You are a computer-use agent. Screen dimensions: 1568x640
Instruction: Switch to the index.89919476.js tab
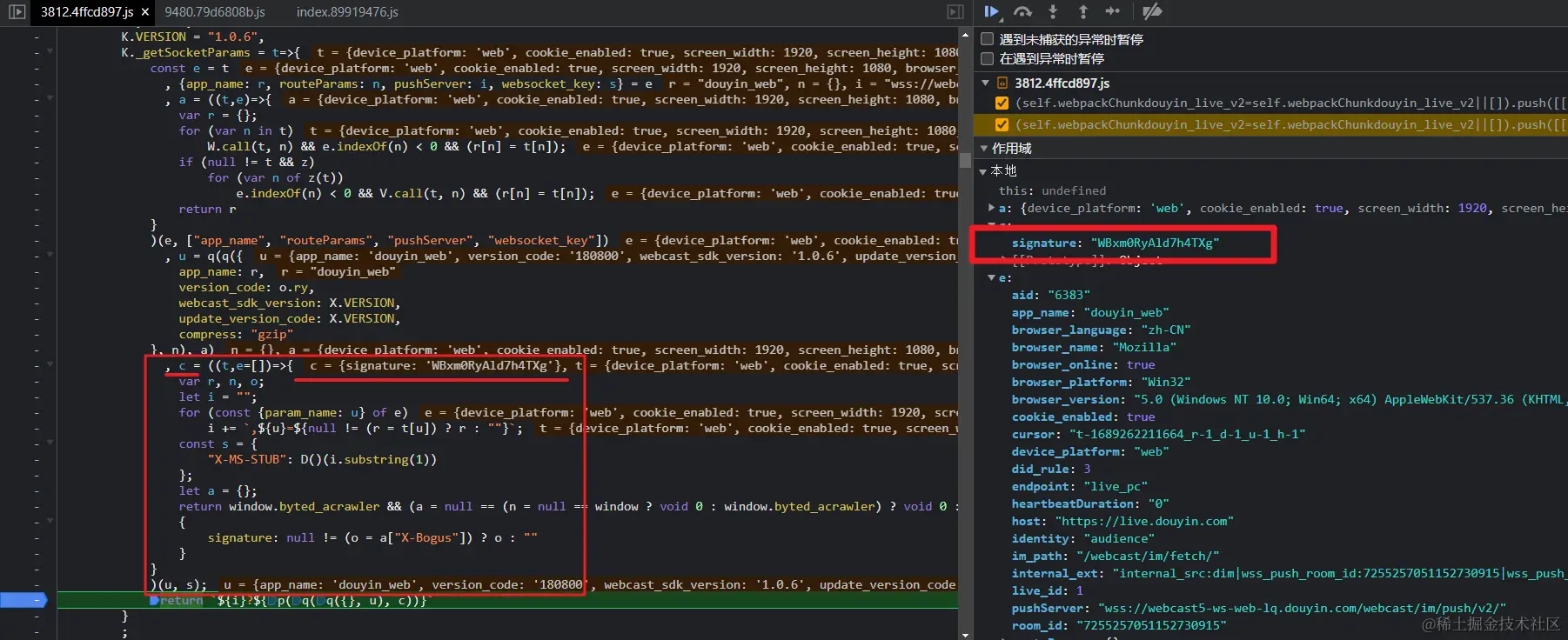[347, 12]
